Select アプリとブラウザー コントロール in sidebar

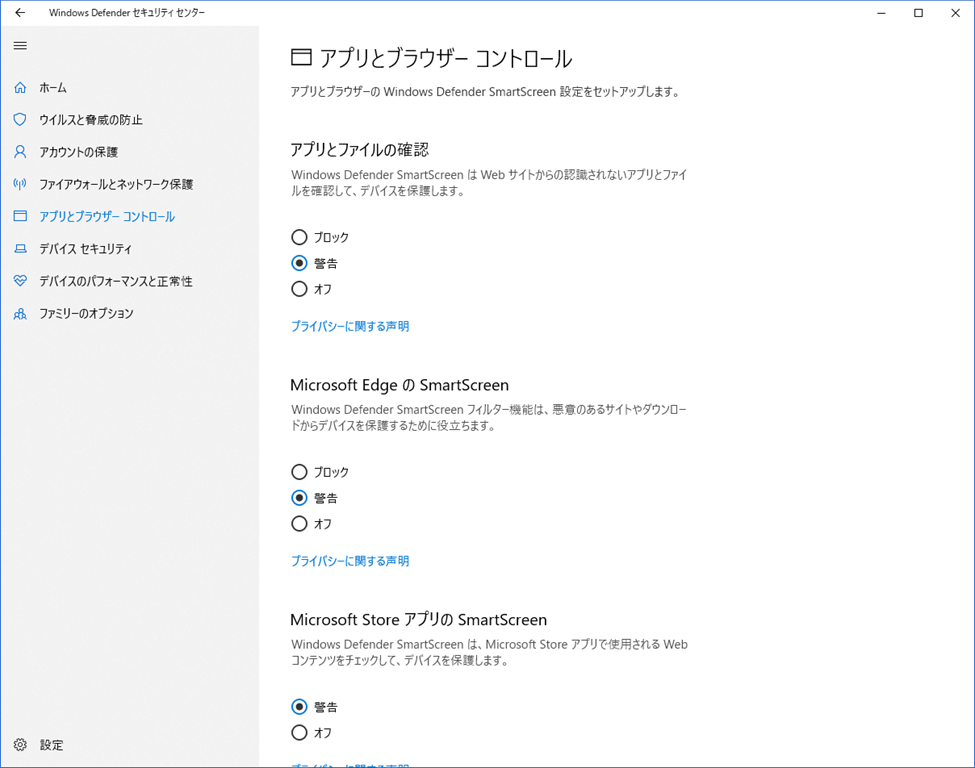[x=107, y=216]
